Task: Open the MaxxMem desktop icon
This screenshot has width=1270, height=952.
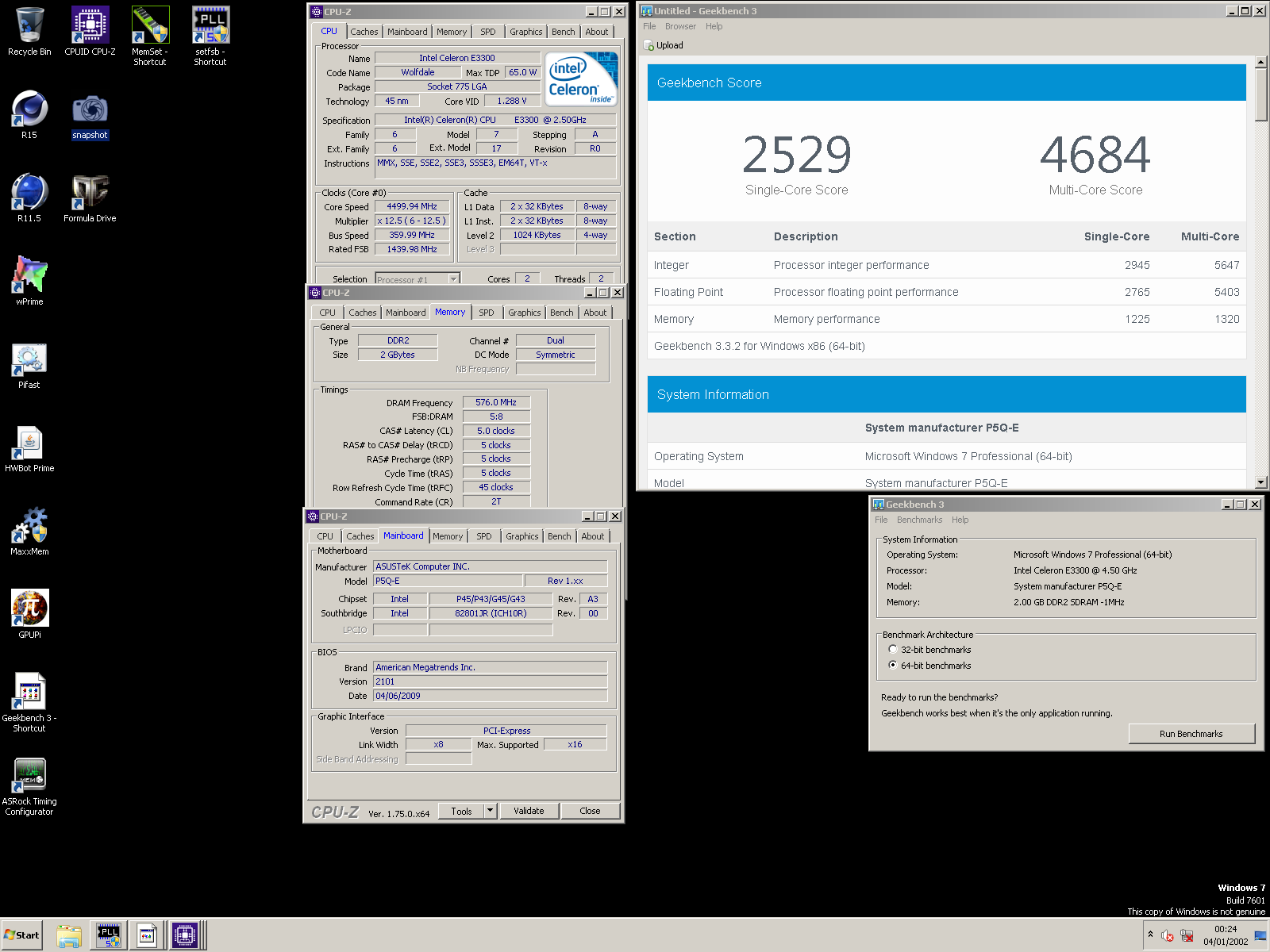Action: (x=29, y=531)
